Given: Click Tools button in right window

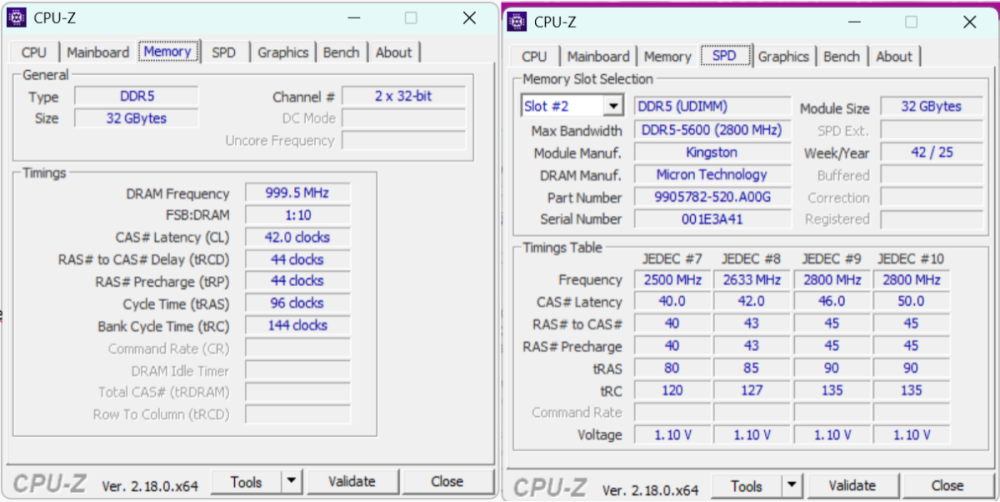Looking at the screenshot, I should (747, 486).
